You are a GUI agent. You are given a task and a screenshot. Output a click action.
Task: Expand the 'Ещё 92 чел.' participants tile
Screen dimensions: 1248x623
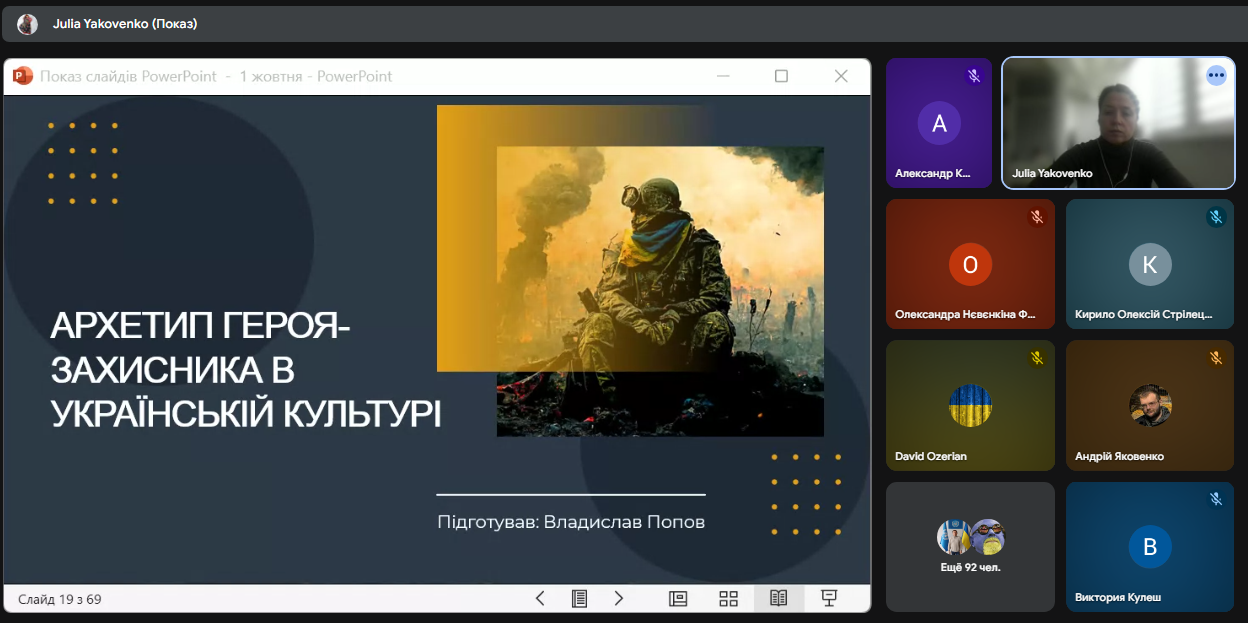tap(970, 546)
